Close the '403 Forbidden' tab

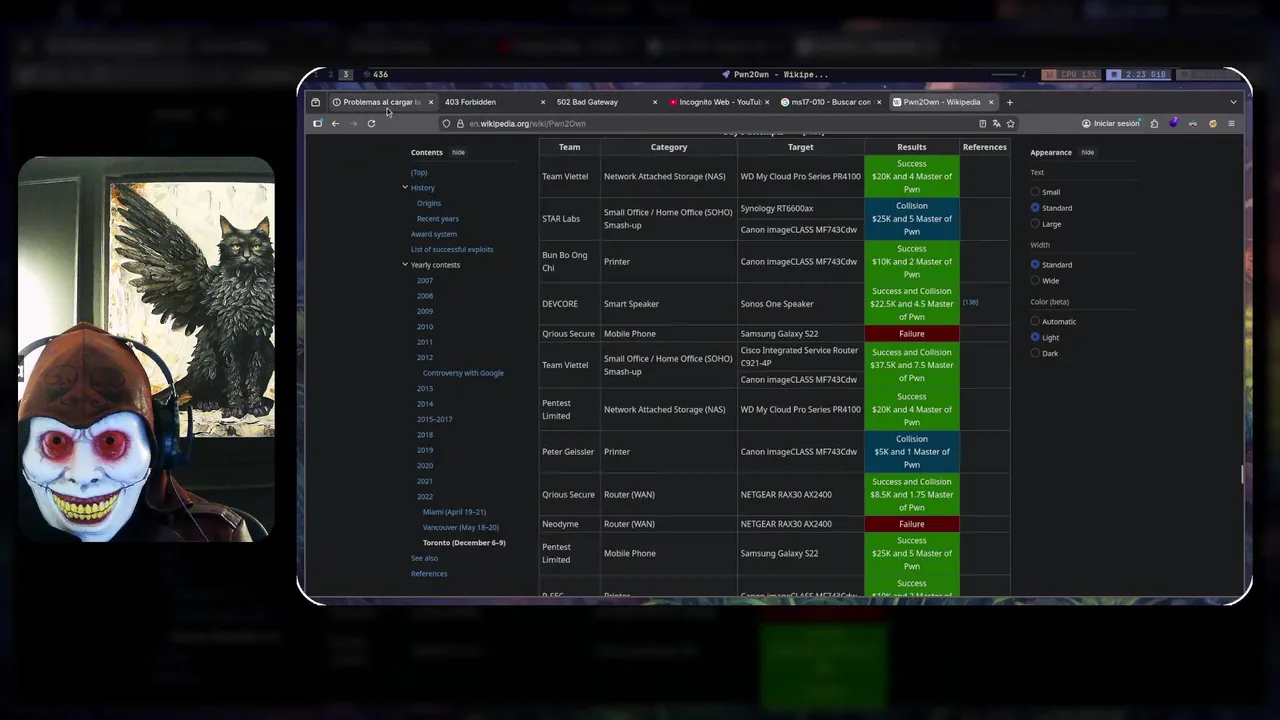point(543,102)
